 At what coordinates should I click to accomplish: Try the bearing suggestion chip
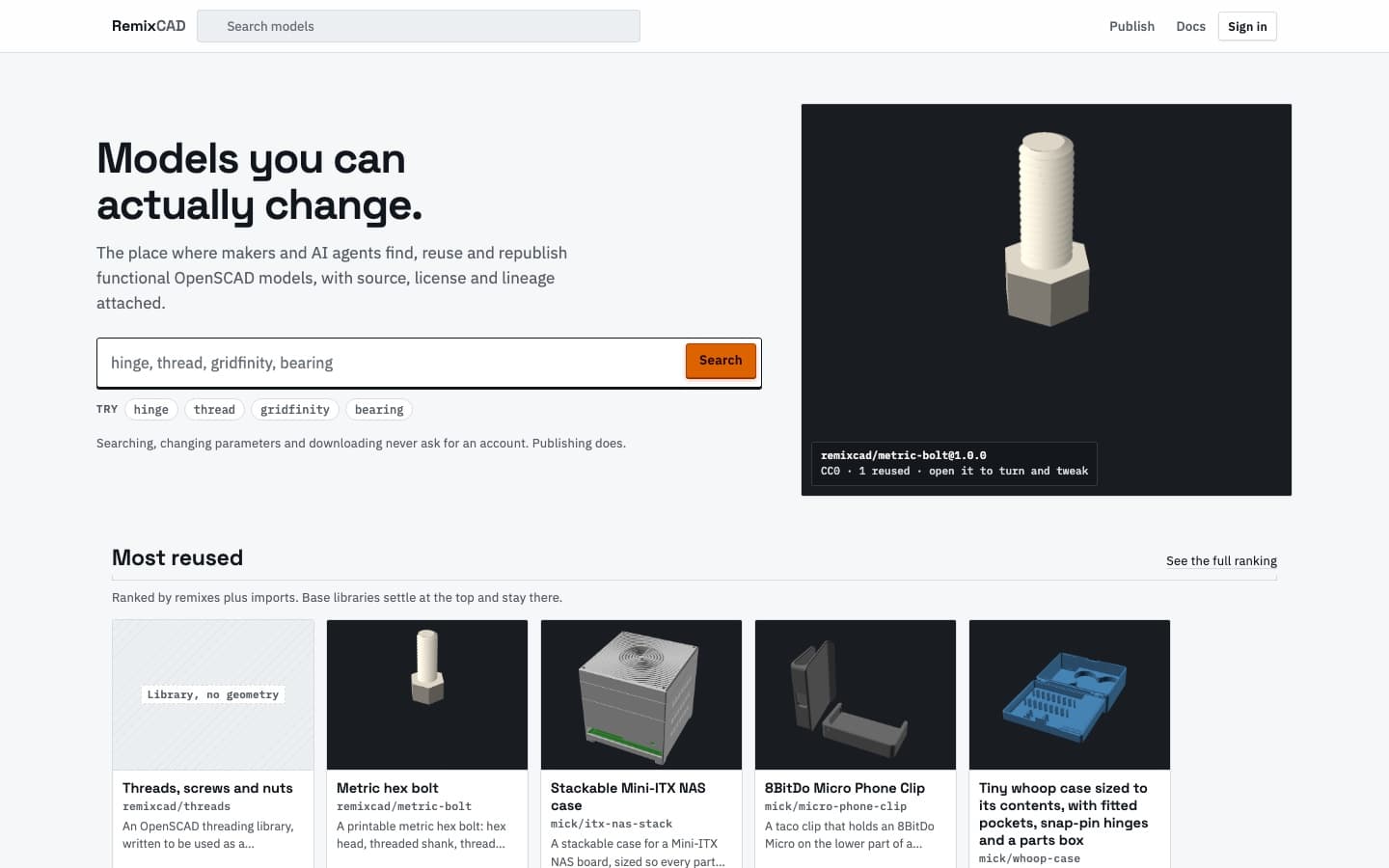379,410
